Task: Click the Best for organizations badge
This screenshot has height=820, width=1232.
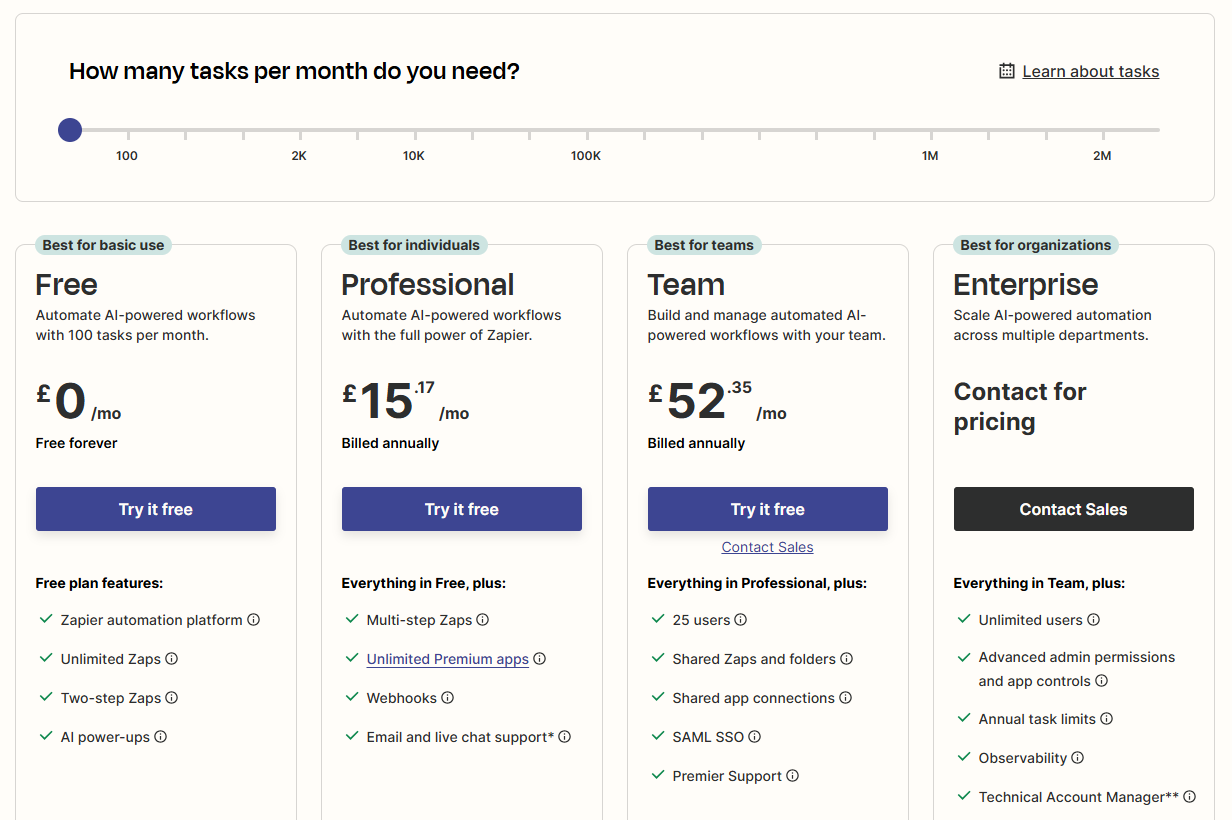Action: (x=1036, y=245)
